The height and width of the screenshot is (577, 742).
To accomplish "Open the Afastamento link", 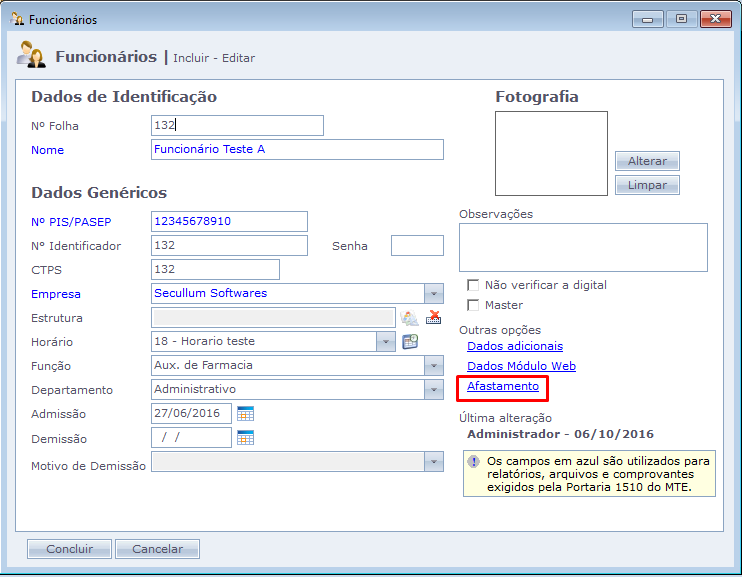I will [503, 386].
